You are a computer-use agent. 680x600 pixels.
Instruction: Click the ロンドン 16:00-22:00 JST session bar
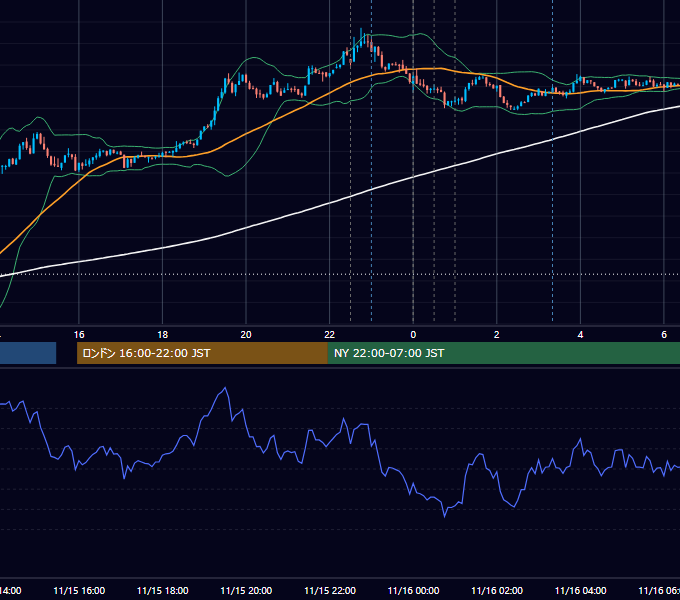click(x=202, y=353)
